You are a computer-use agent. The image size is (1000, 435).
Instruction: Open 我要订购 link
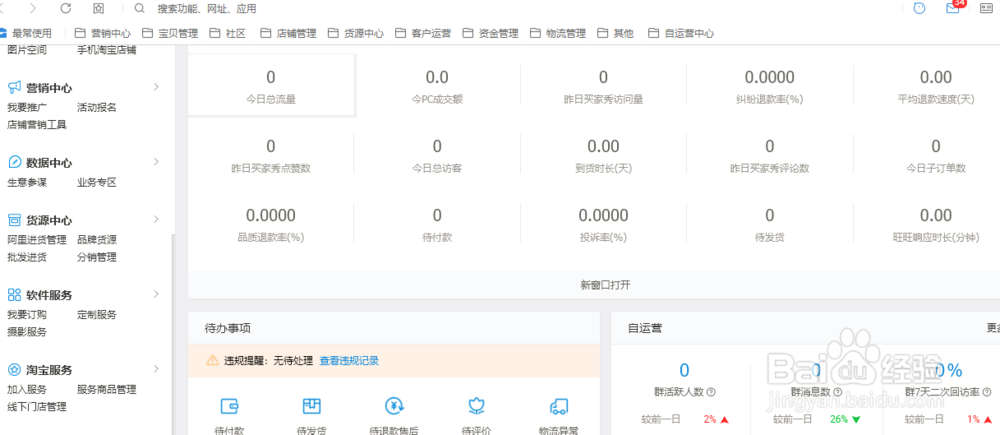pyautogui.click(x=27, y=314)
